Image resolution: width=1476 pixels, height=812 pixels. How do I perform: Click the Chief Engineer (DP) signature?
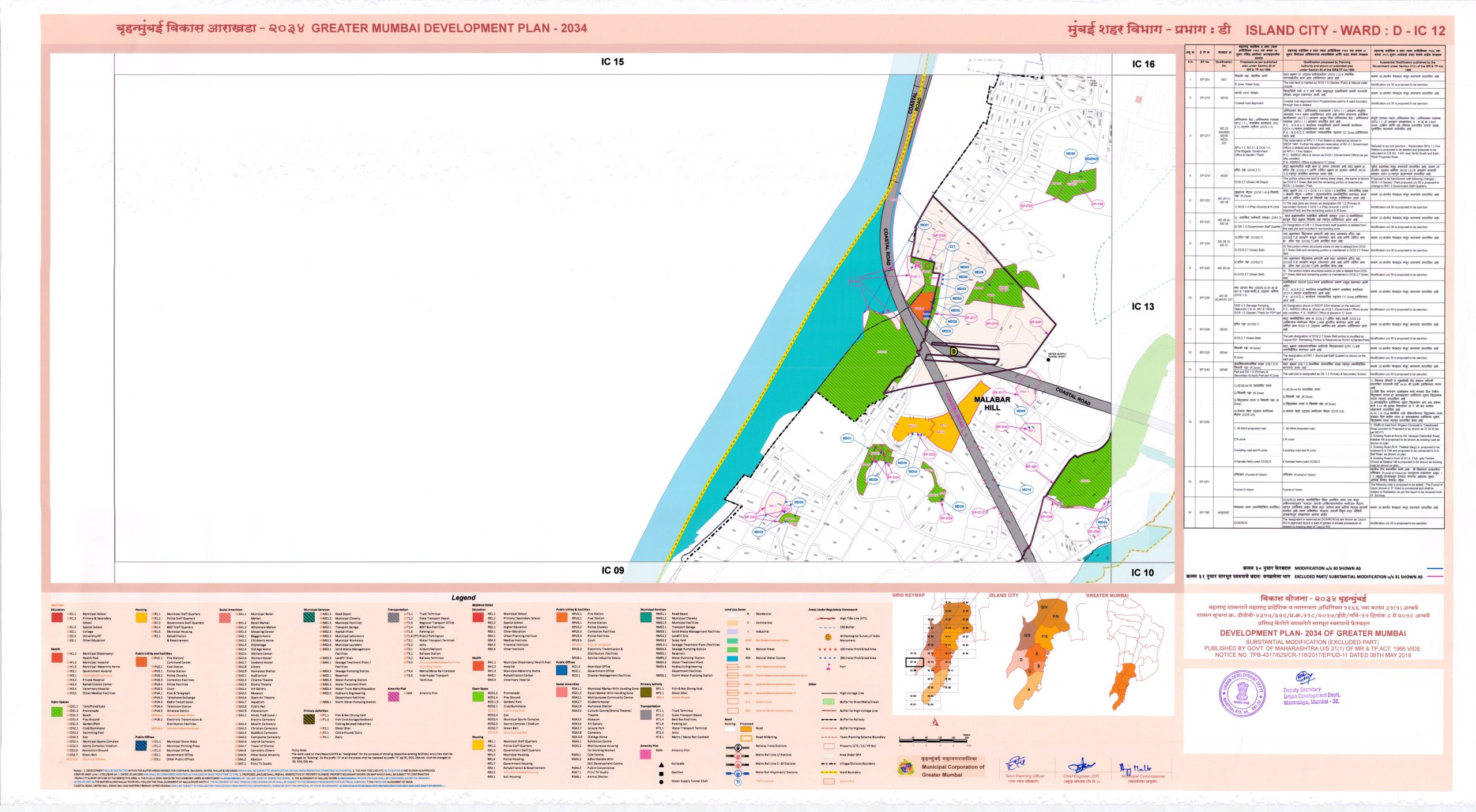(1082, 766)
